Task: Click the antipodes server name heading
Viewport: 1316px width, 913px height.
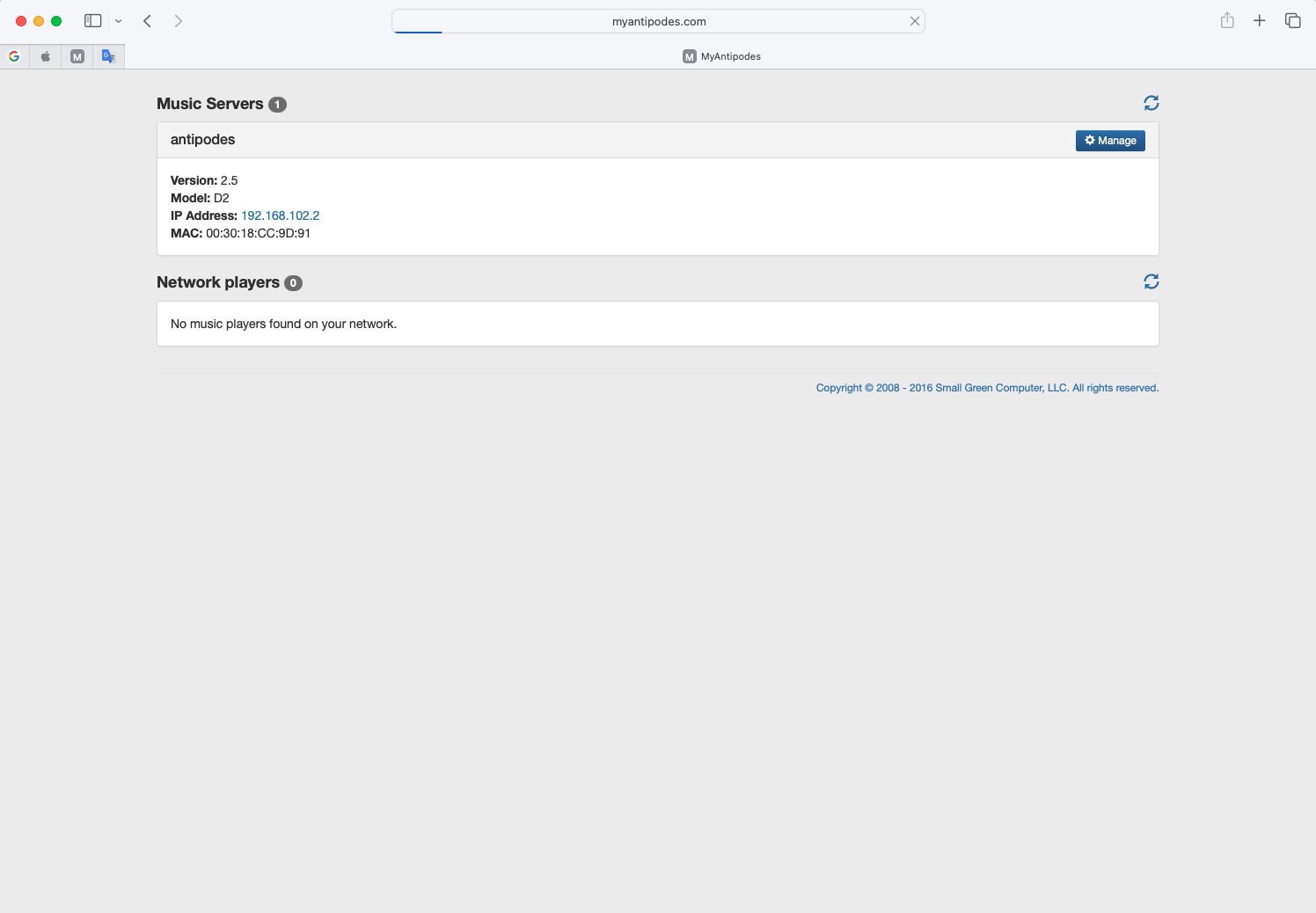Action: pos(202,140)
